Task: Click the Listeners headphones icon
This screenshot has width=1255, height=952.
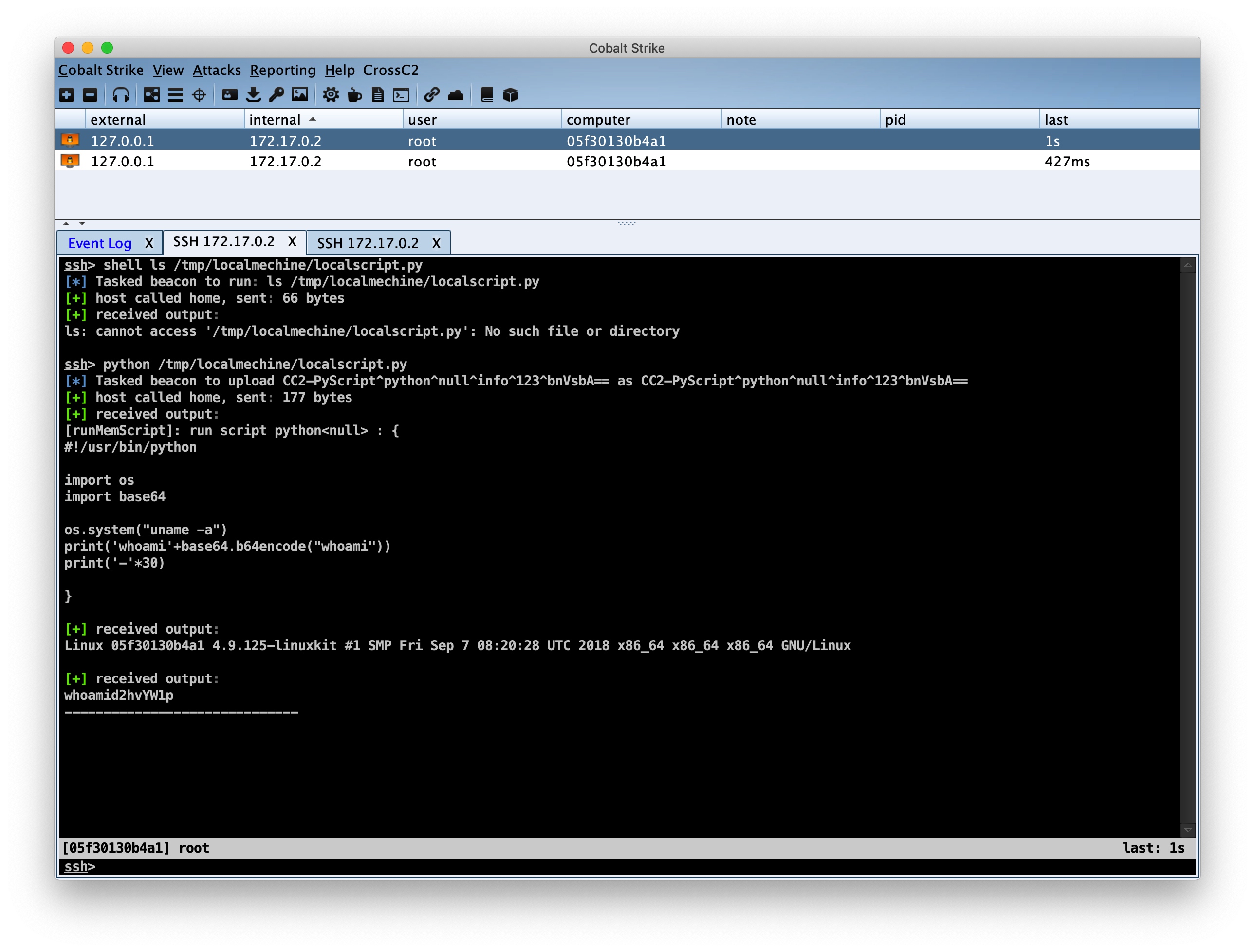Action: [120, 95]
